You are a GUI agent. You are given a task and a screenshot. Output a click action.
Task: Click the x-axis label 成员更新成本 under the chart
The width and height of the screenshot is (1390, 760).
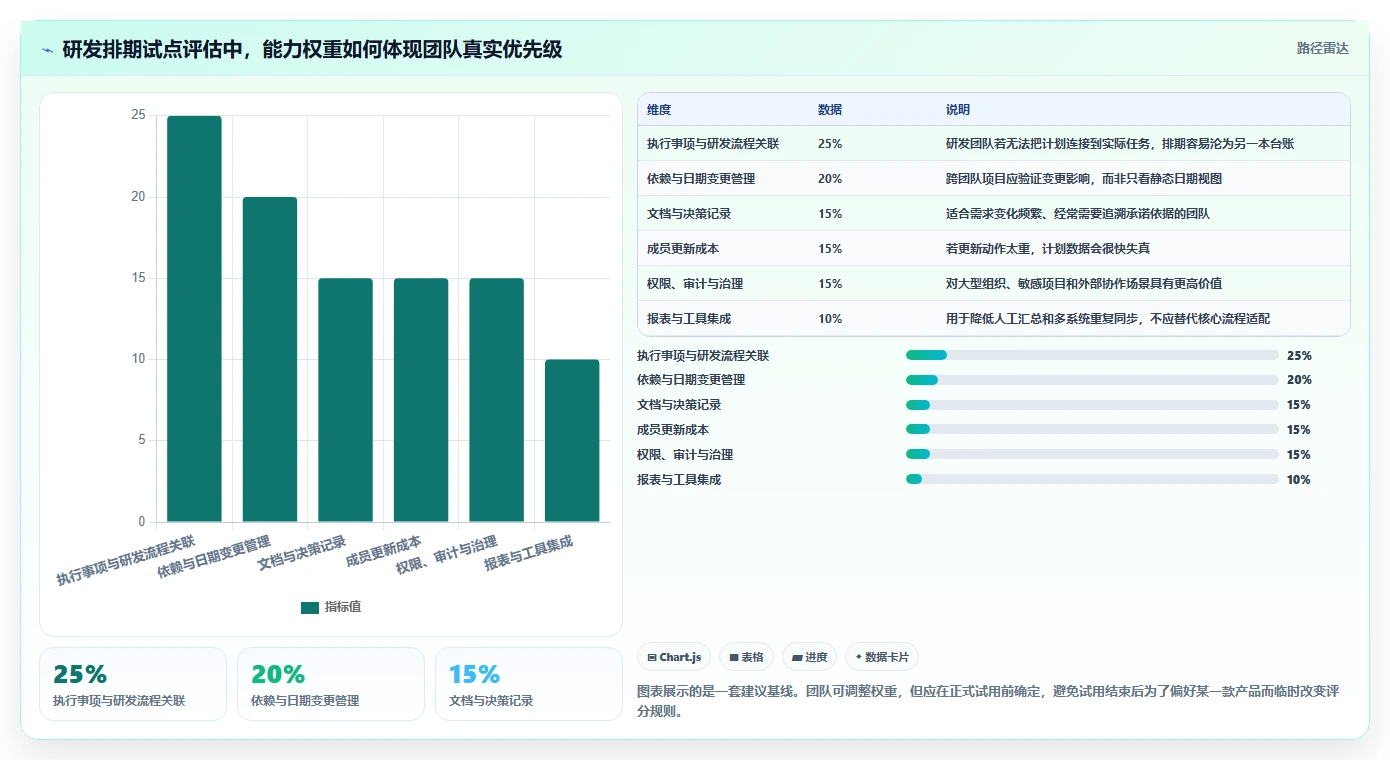[x=384, y=552]
